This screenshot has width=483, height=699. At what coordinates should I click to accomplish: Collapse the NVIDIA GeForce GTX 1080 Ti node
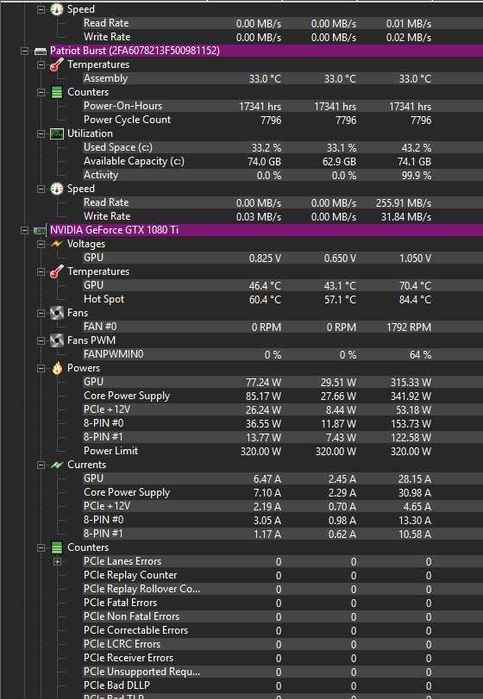point(25,230)
